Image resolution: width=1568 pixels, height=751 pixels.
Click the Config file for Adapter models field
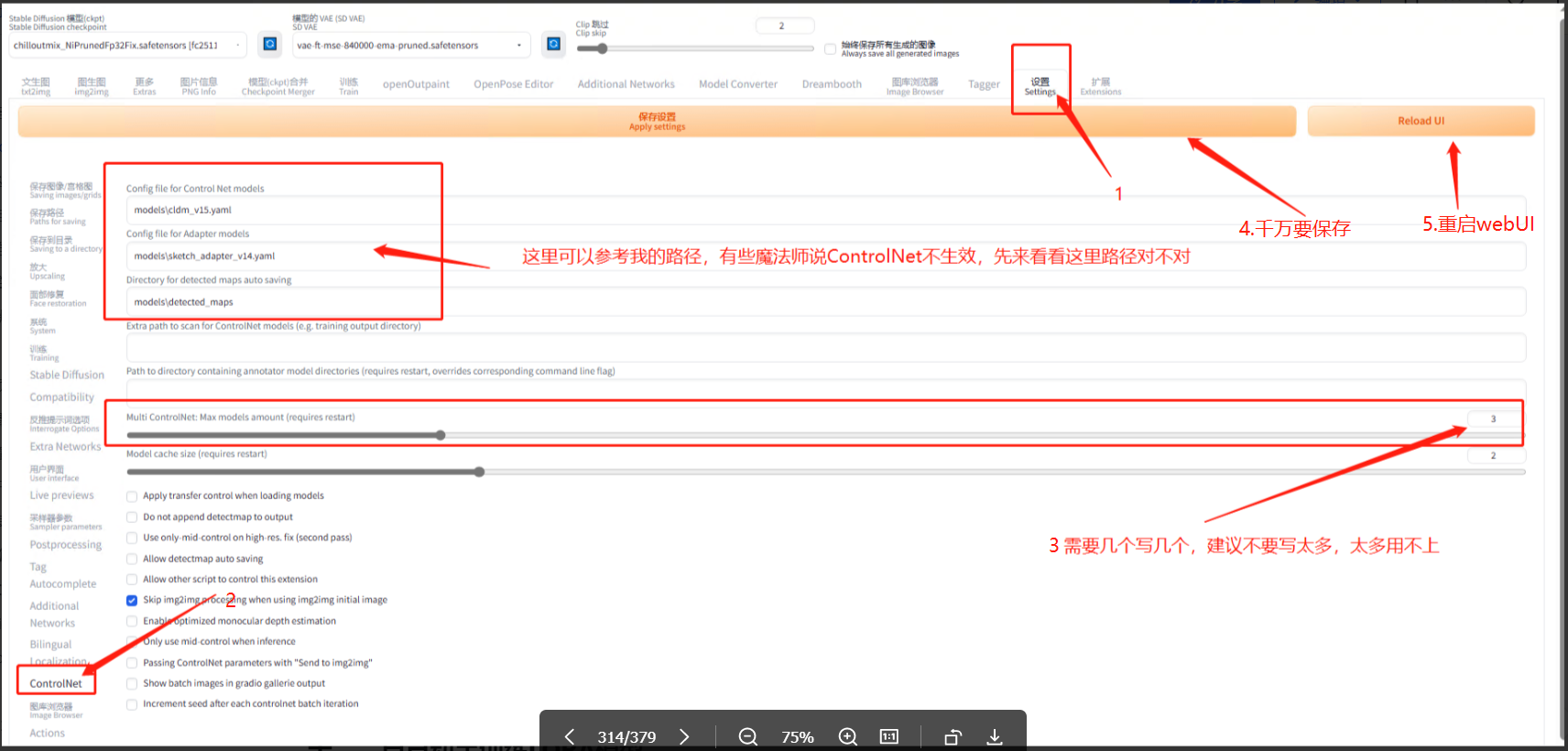(256, 256)
